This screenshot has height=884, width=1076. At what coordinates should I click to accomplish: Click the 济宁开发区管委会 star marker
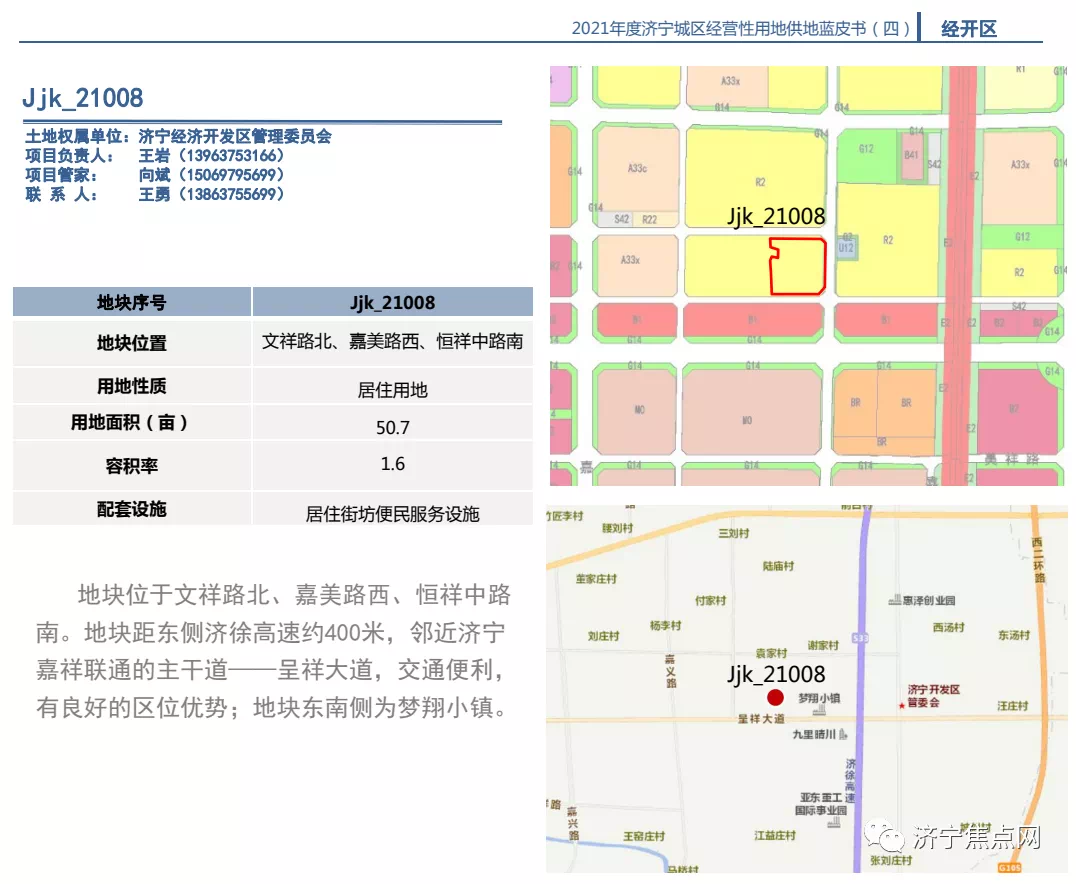[x=902, y=706]
